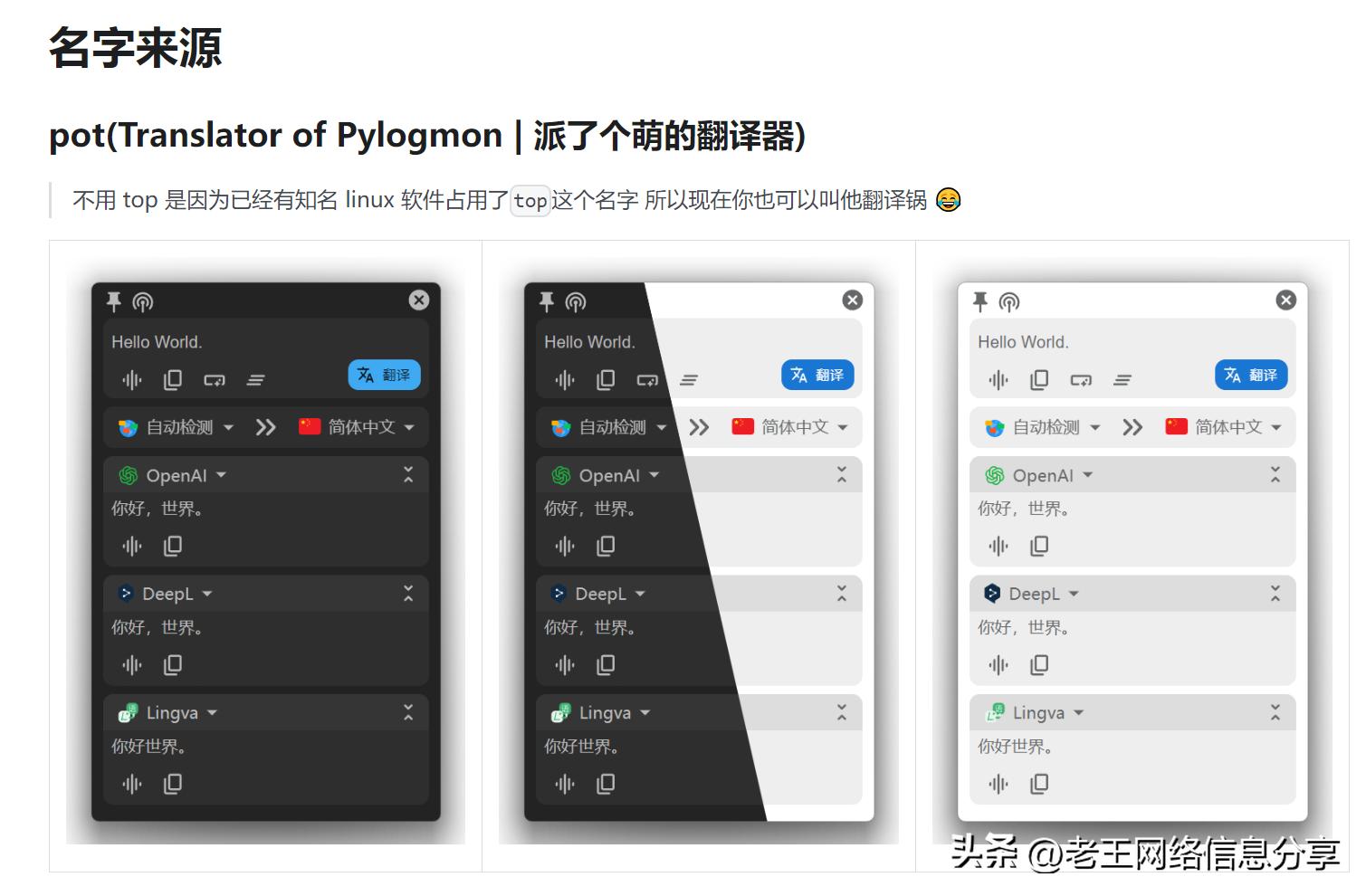Collapse the OpenAI result section
The height and width of the screenshot is (896, 1366).
(x=408, y=474)
